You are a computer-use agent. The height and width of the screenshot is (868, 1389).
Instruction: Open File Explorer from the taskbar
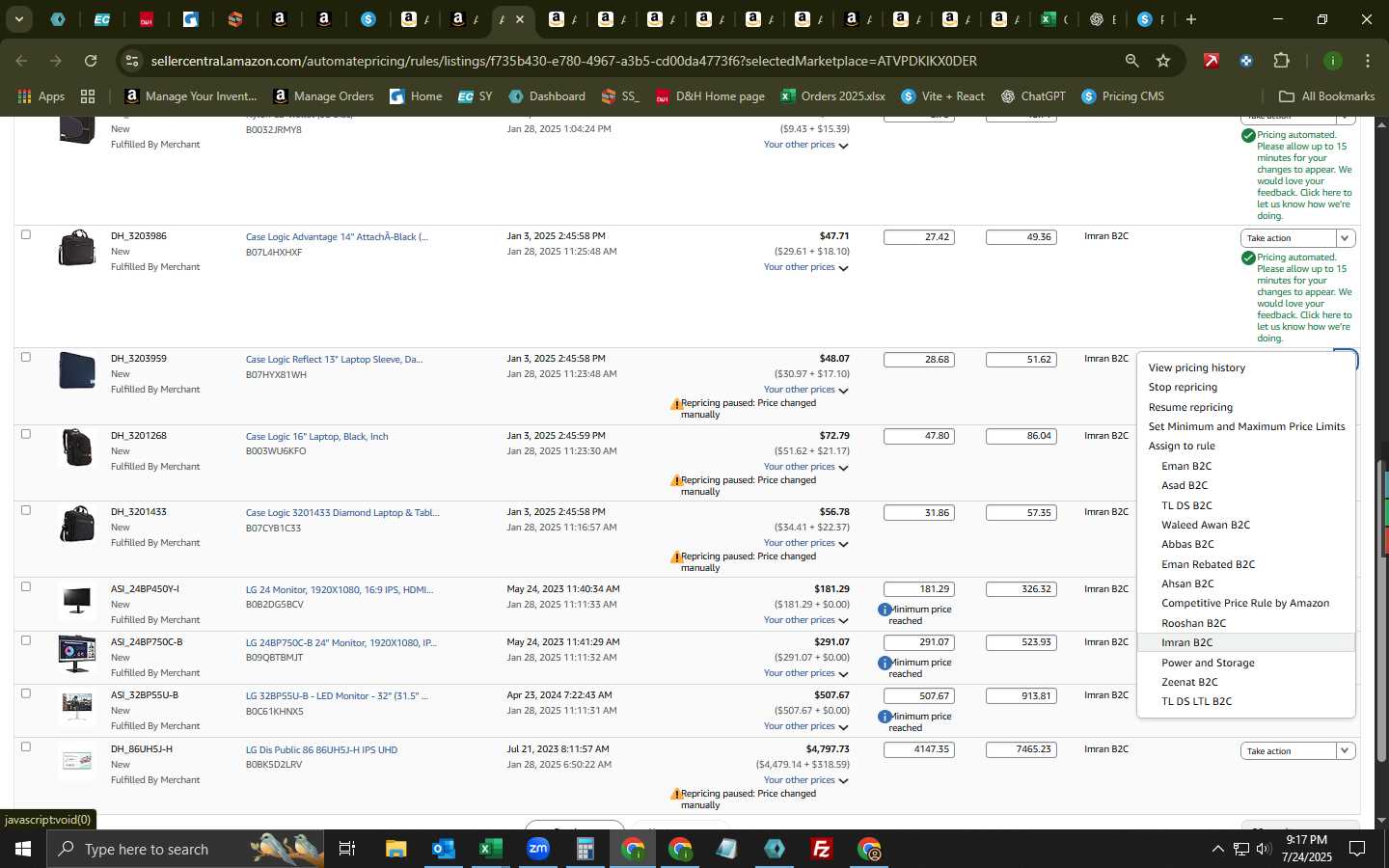pyautogui.click(x=395, y=849)
